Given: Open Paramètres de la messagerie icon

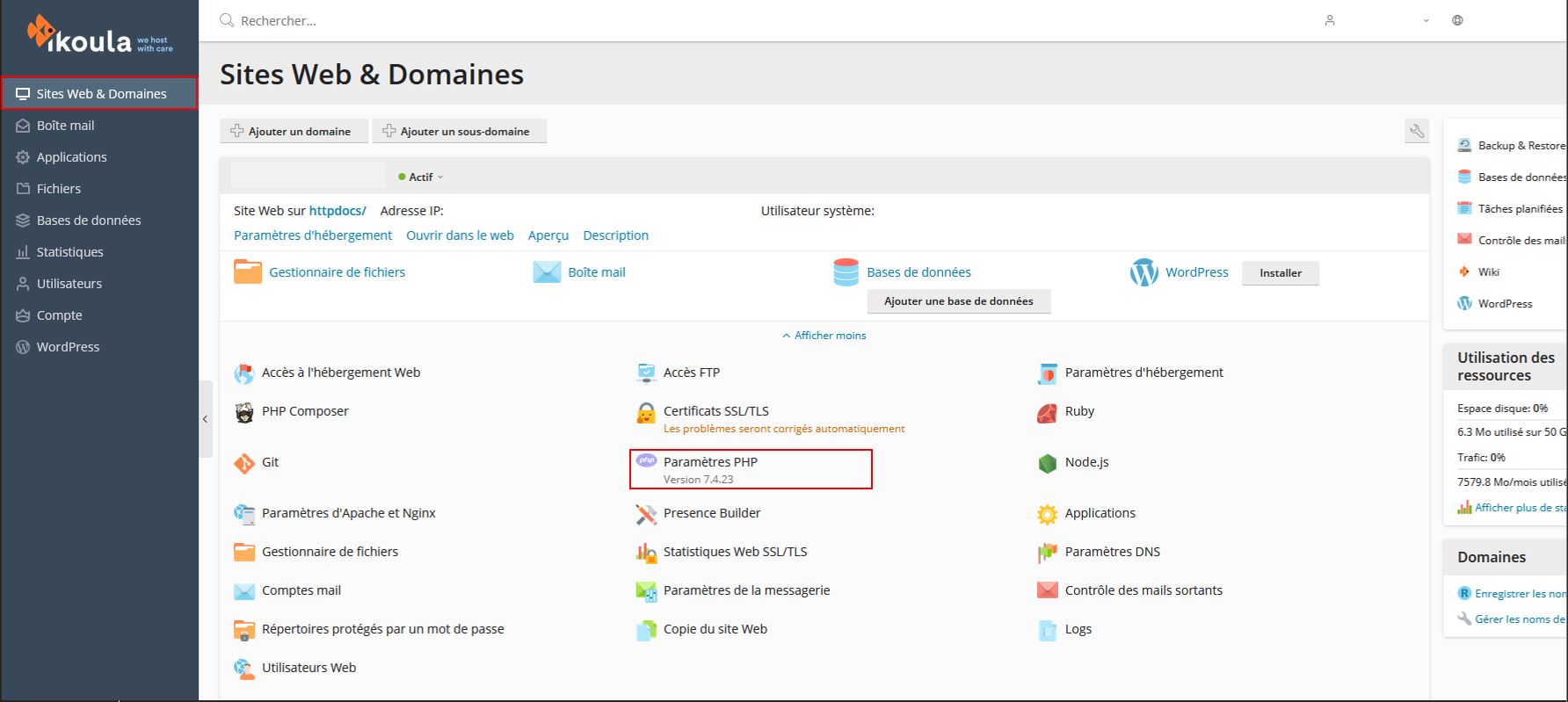Looking at the screenshot, I should [646, 591].
